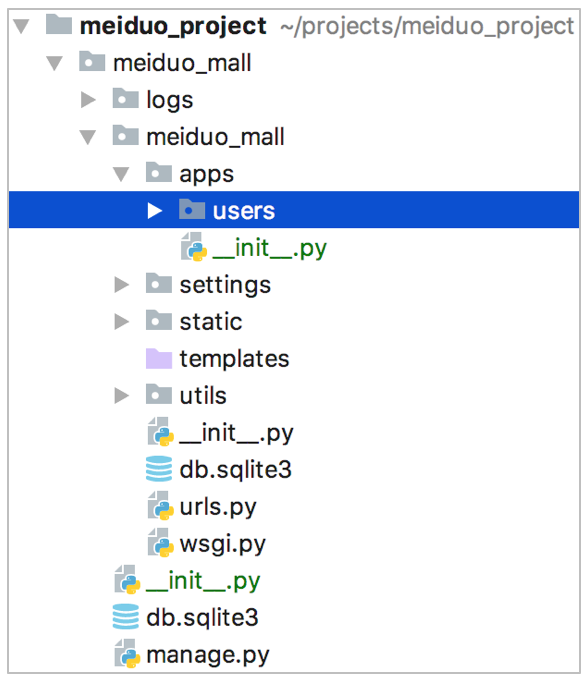Click the root-level db.sqlite3 database icon
The width and height of the screenshot is (588, 680).
click(126, 616)
